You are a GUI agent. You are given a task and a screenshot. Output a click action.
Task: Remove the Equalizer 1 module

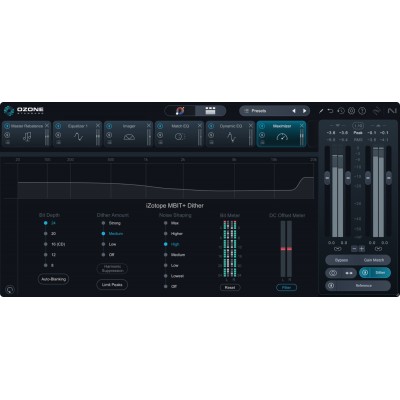point(98,126)
